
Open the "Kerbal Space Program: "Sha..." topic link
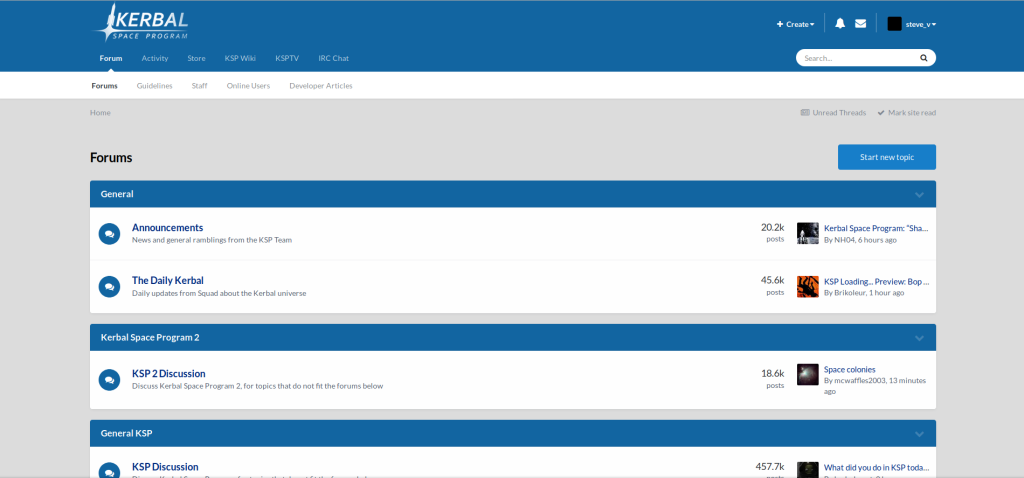click(876, 228)
